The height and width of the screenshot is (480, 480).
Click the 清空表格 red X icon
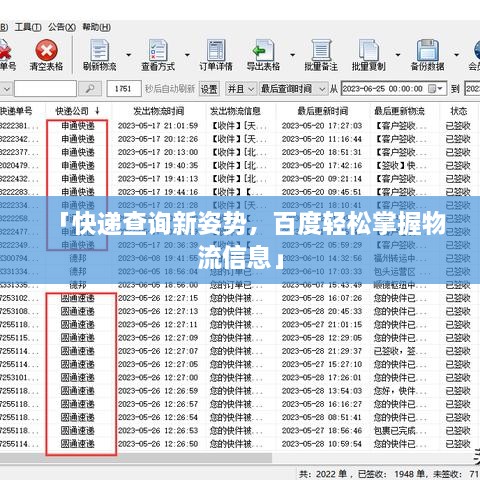pos(47,50)
